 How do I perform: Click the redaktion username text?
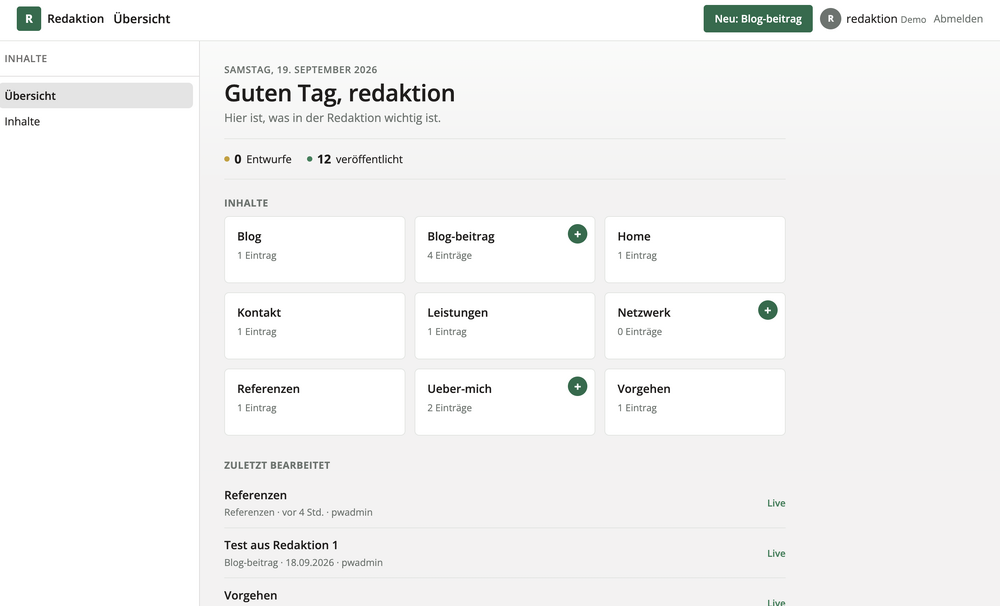pos(871,19)
